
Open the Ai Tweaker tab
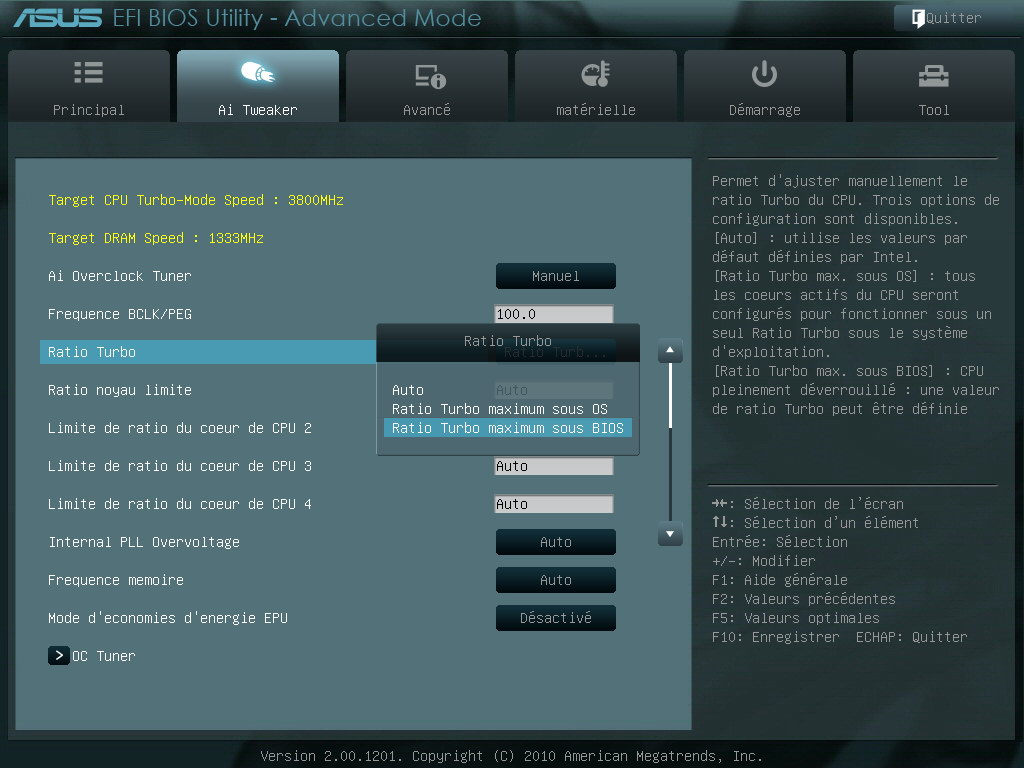click(258, 86)
